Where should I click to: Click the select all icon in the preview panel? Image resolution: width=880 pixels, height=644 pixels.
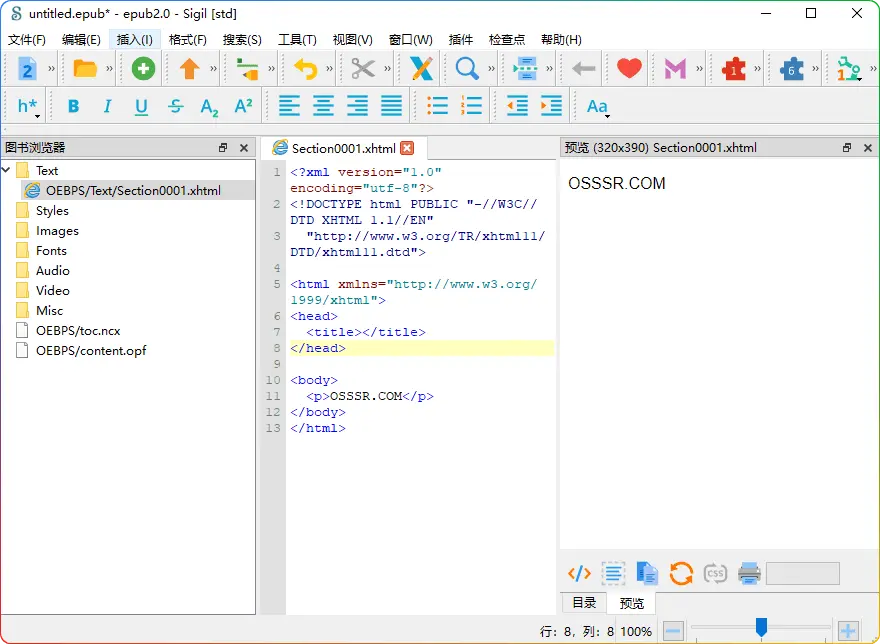(x=613, y=573)
